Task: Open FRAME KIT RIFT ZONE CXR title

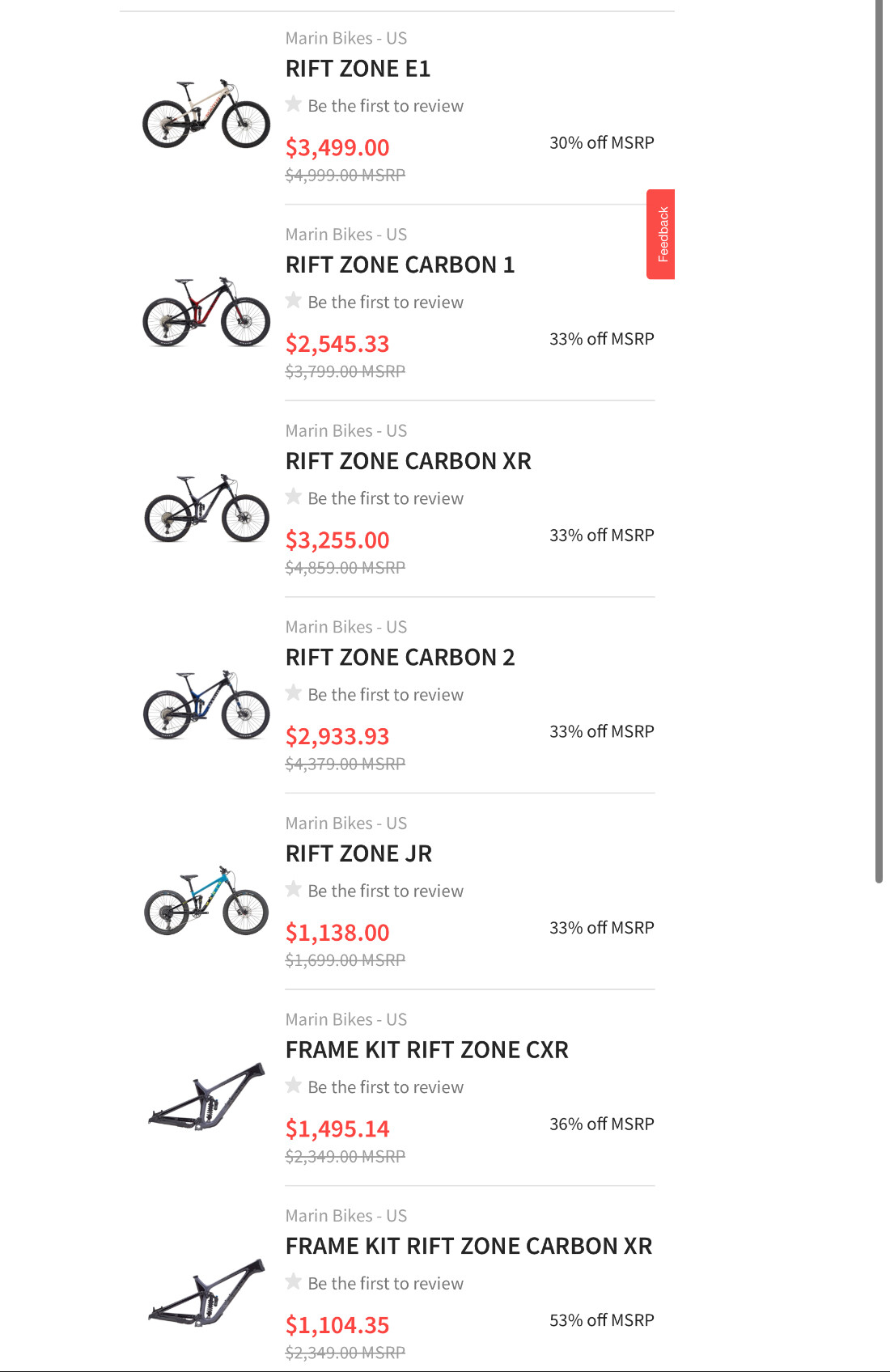Action: [426, 1050]
